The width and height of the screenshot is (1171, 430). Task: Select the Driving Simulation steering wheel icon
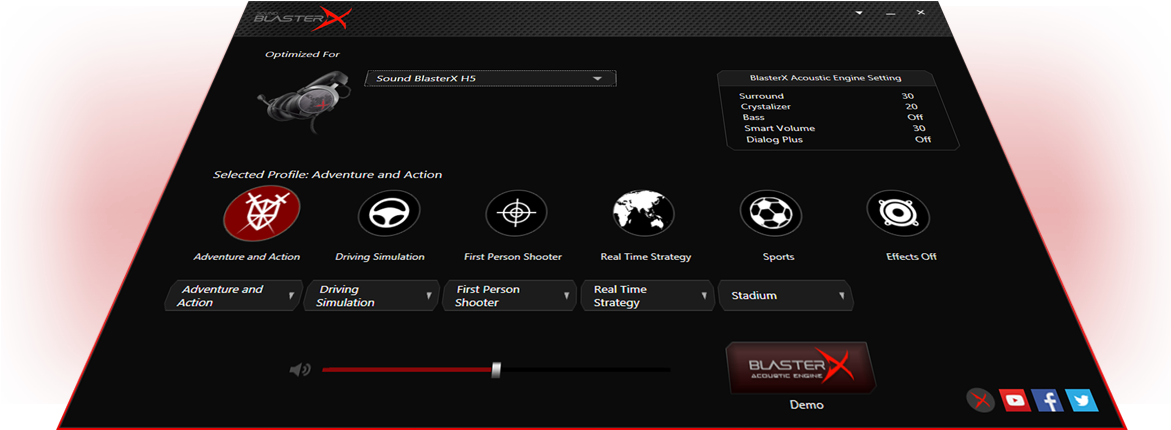click(389, 214)
